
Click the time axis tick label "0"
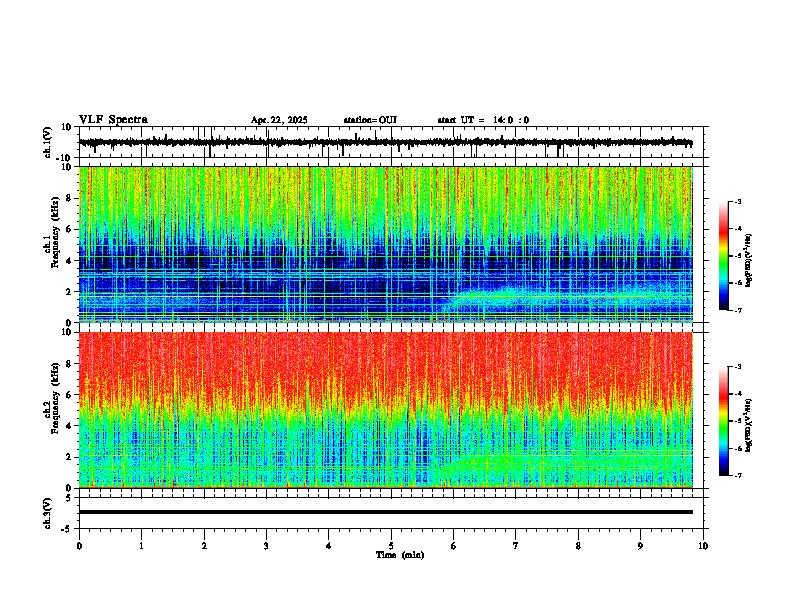pos(79,546)
